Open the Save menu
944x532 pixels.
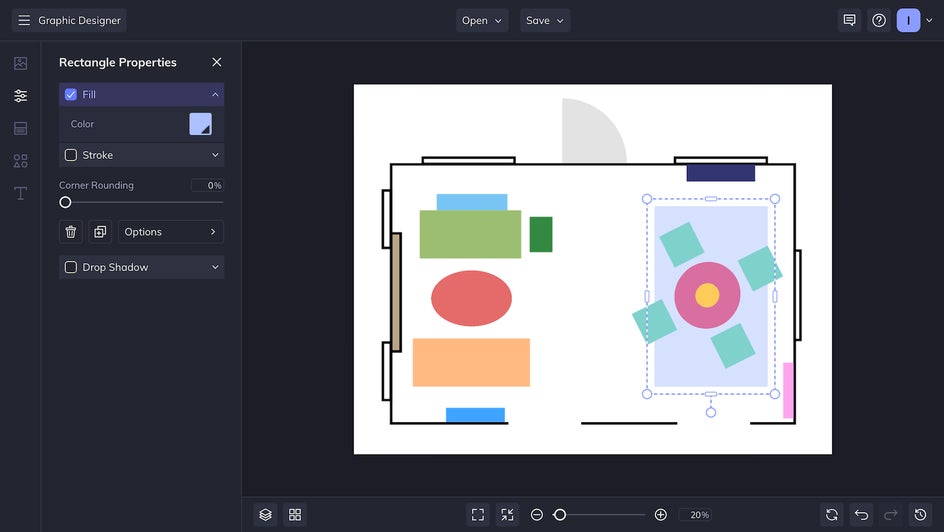[x=545, y=20]
